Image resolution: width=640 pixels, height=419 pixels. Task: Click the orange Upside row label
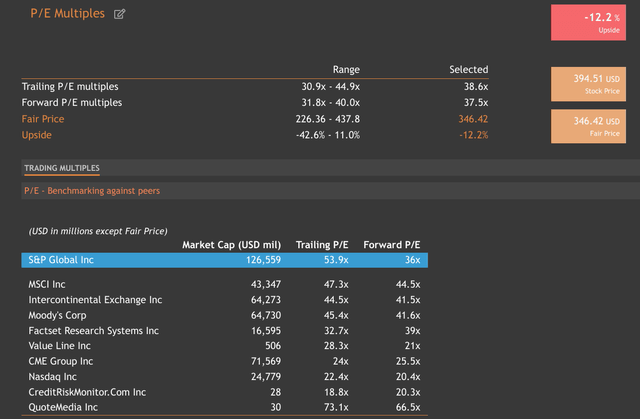tap(37, 135)
